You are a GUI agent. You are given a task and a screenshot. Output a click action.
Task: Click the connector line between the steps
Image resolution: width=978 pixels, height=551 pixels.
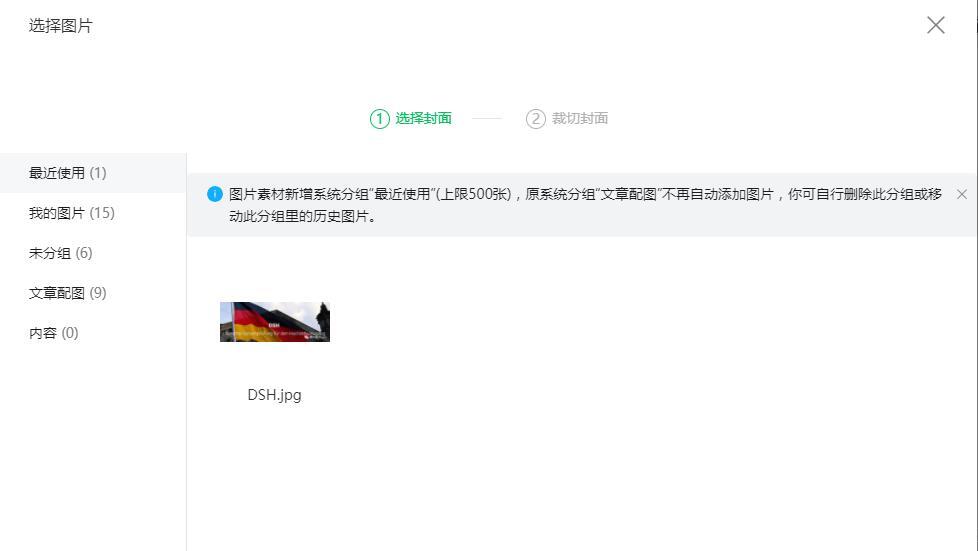[x=487, y=118]
